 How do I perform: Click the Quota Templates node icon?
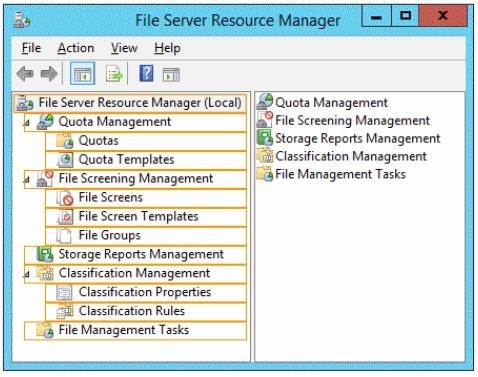click(x=65, y=160)
